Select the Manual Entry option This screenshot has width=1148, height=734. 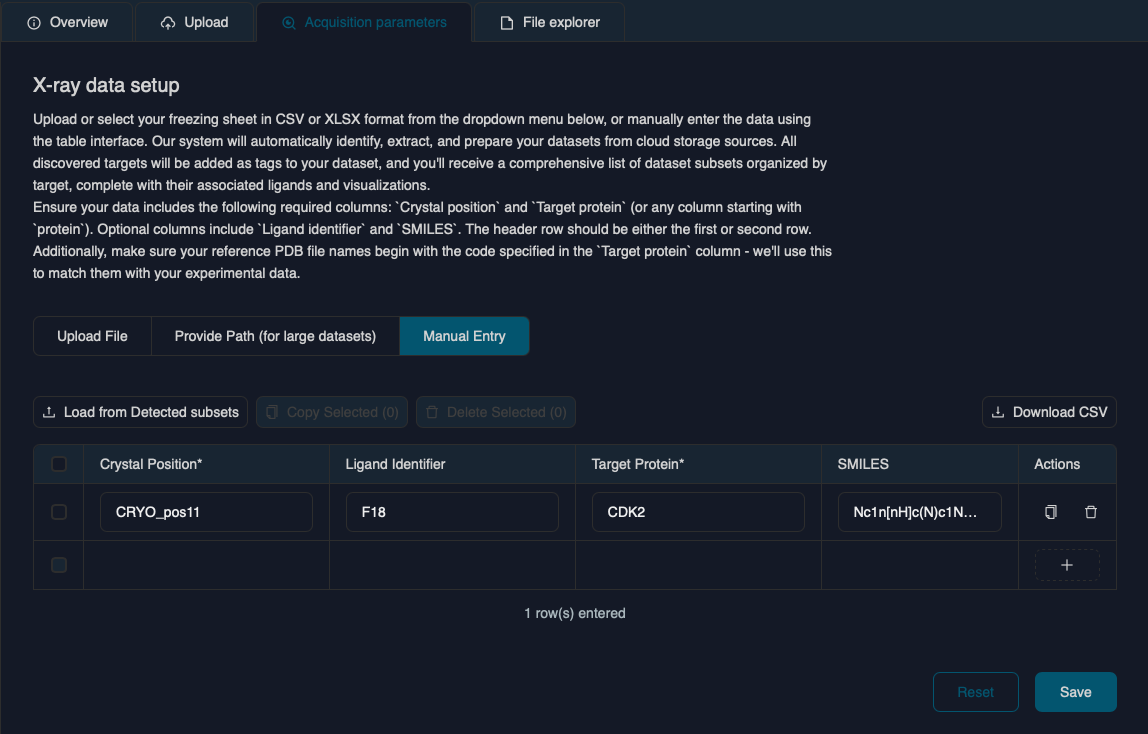coord(464,336)
